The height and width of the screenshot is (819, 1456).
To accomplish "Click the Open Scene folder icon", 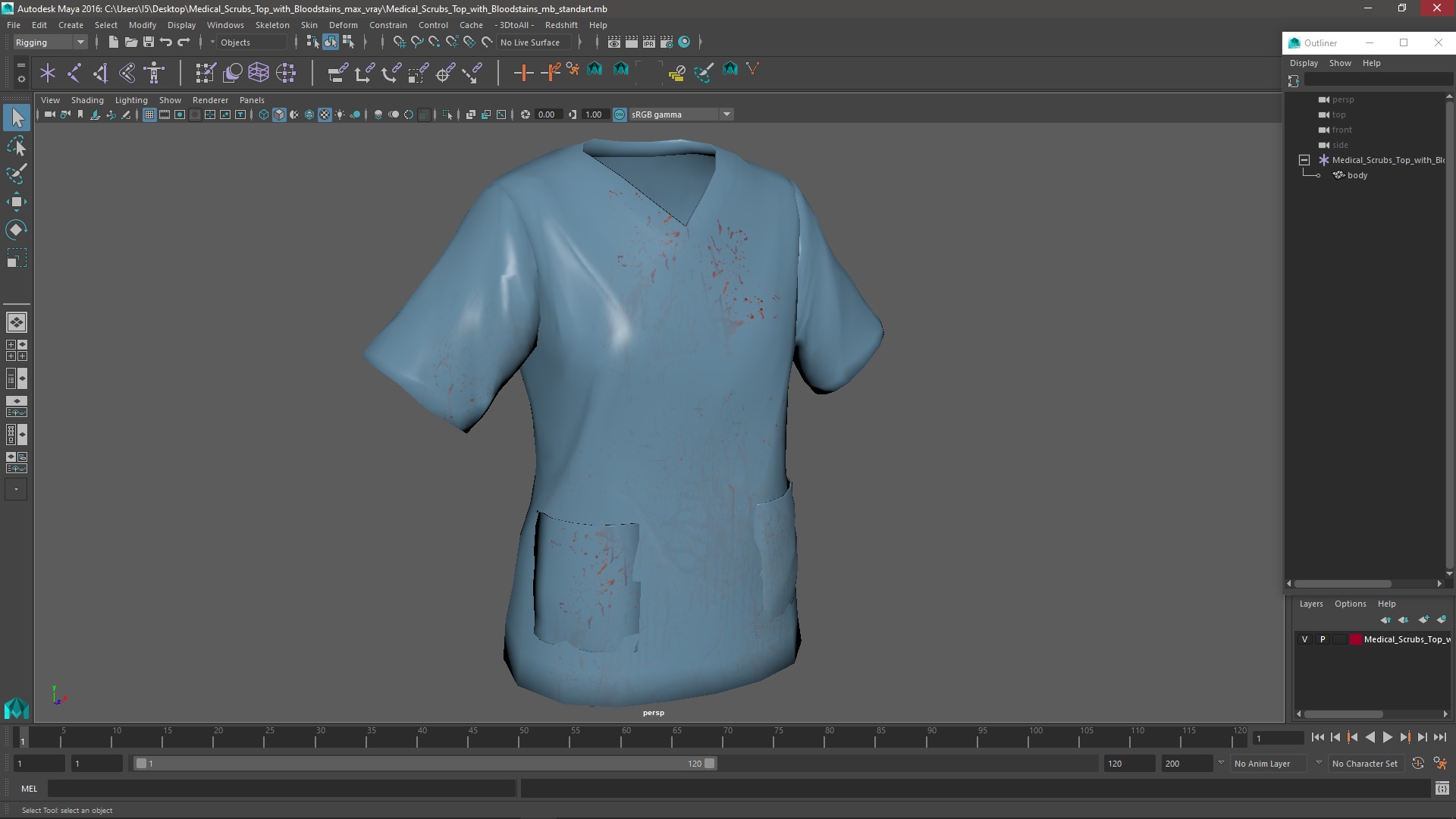I will coord(130,42).
